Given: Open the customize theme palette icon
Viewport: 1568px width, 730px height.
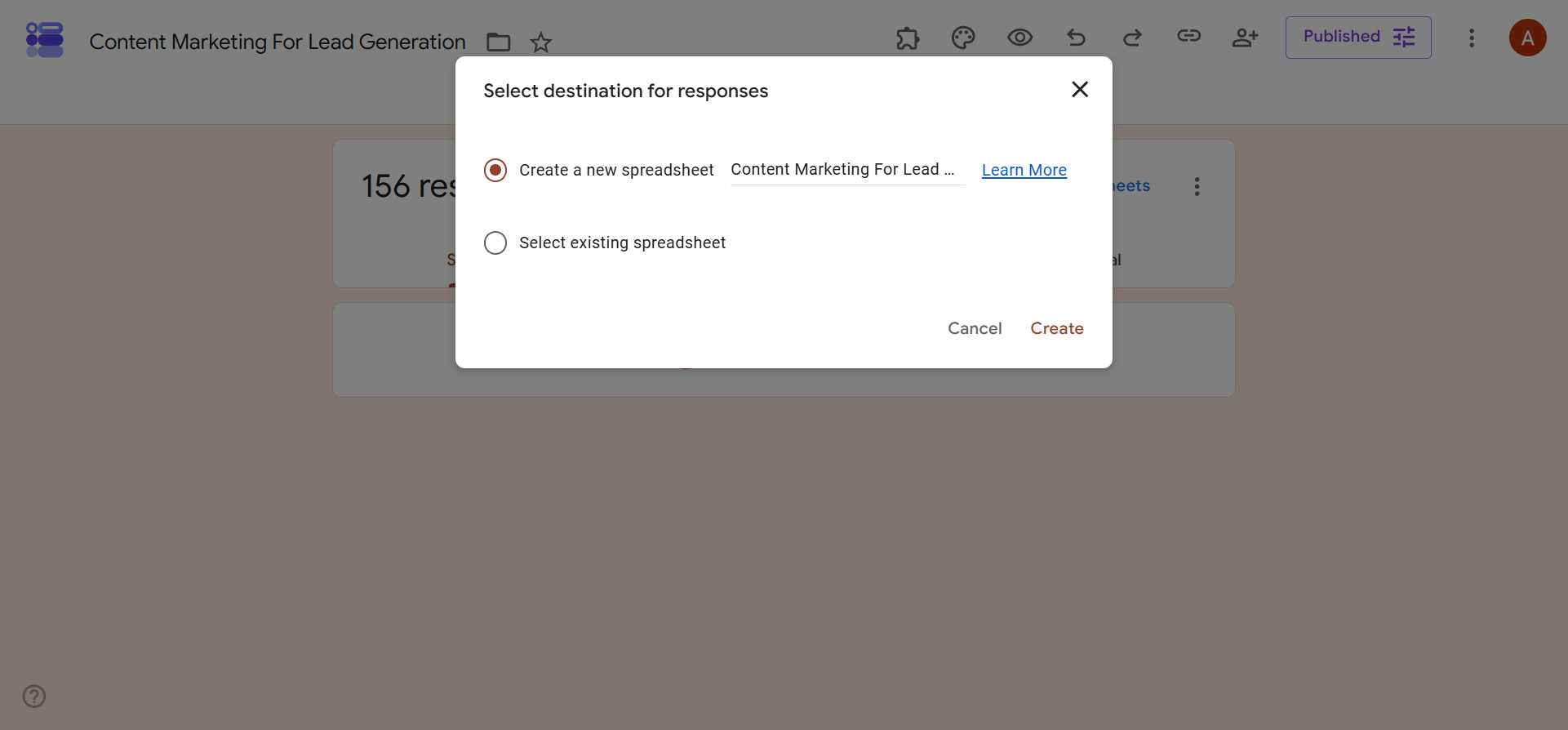Looking at the screenshot, I should pyautogui.click(x=963, y=38).
